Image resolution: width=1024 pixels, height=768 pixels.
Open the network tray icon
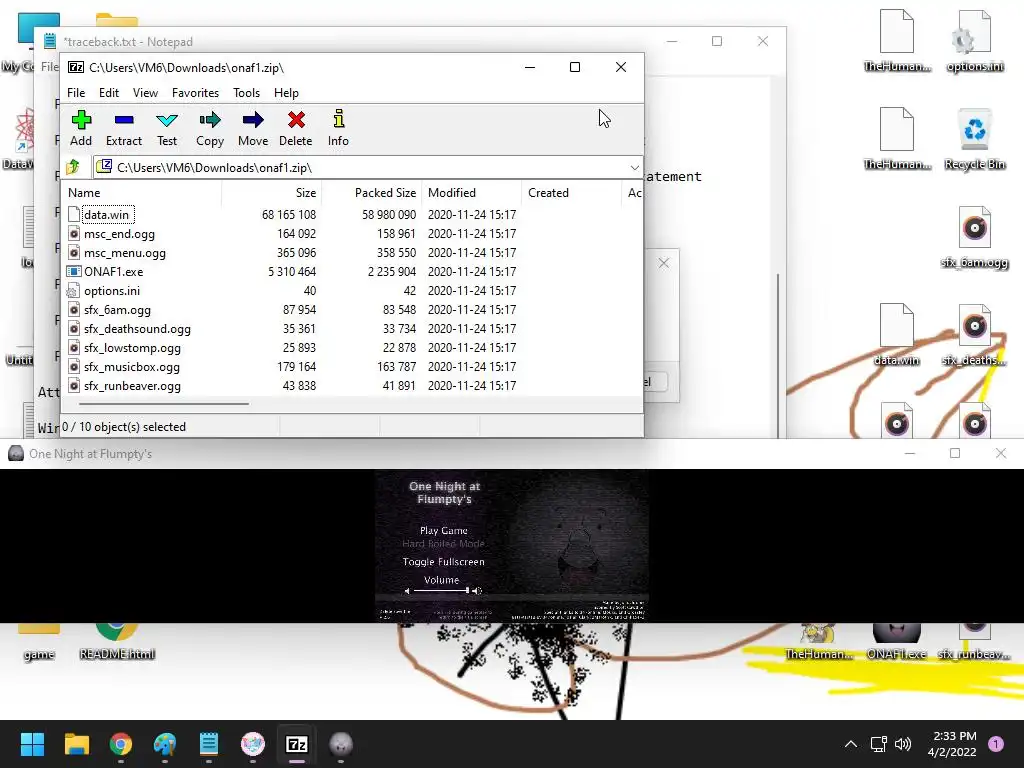[x=878, y=744]
